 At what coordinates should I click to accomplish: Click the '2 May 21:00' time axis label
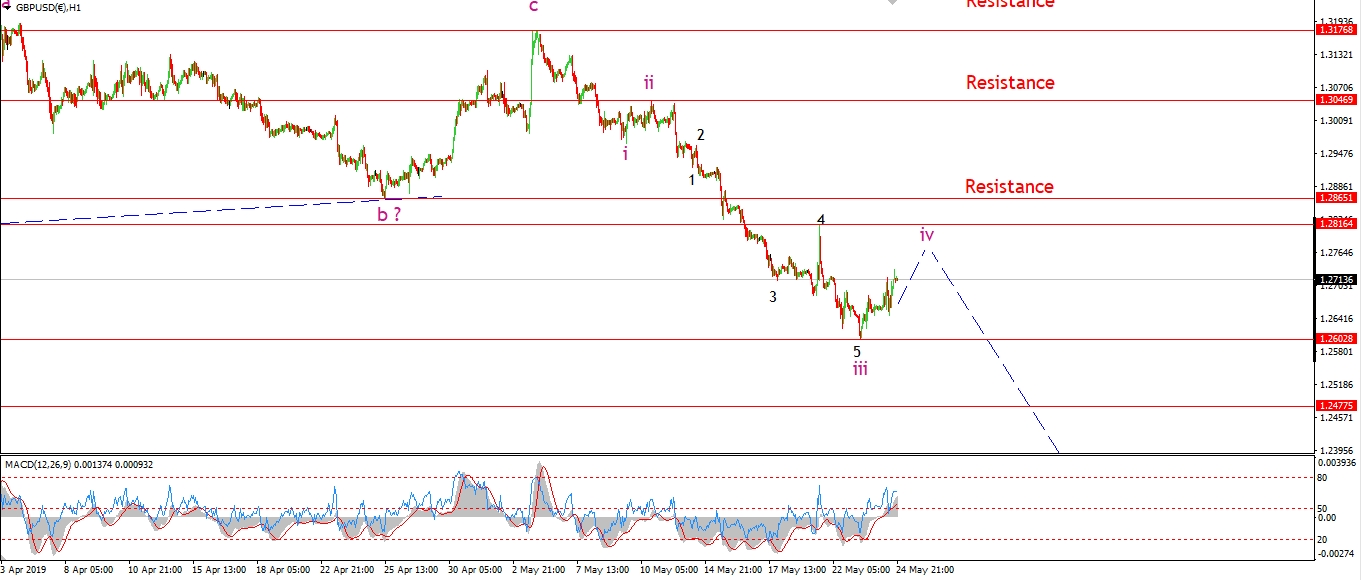point(540,570)
